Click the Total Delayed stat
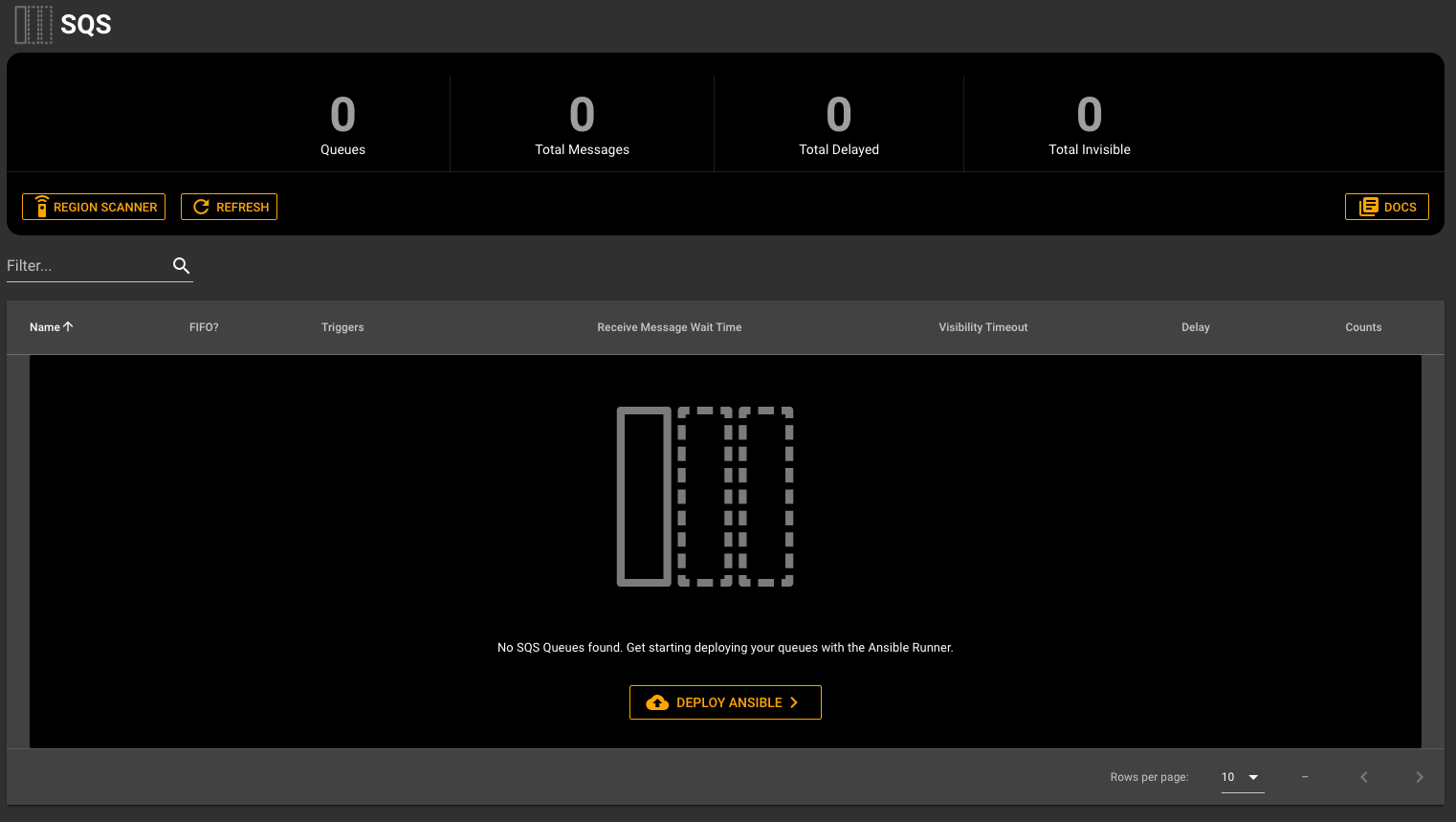The width and height of the screenshot is (1456, 822). pyautogui.click(x=839, y=124)
